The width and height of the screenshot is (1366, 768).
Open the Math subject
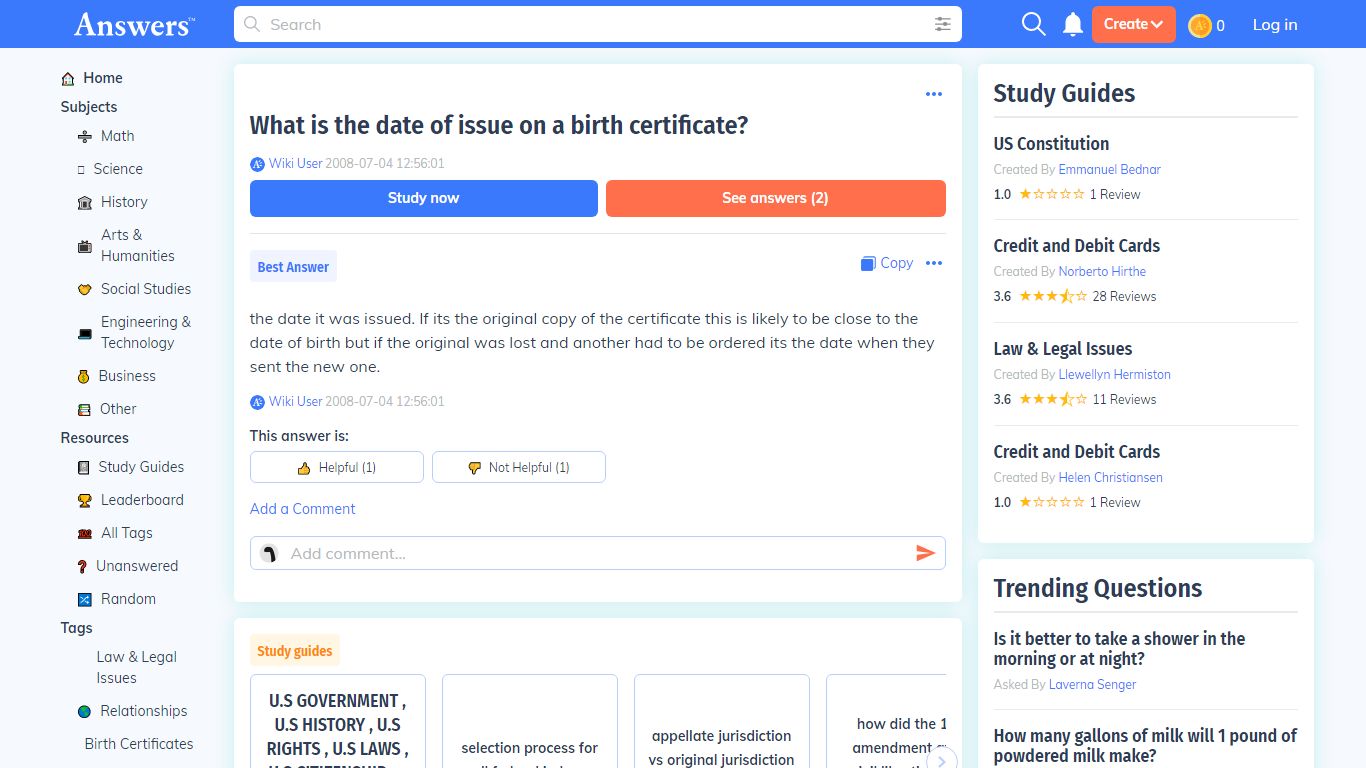click(117, 136)
